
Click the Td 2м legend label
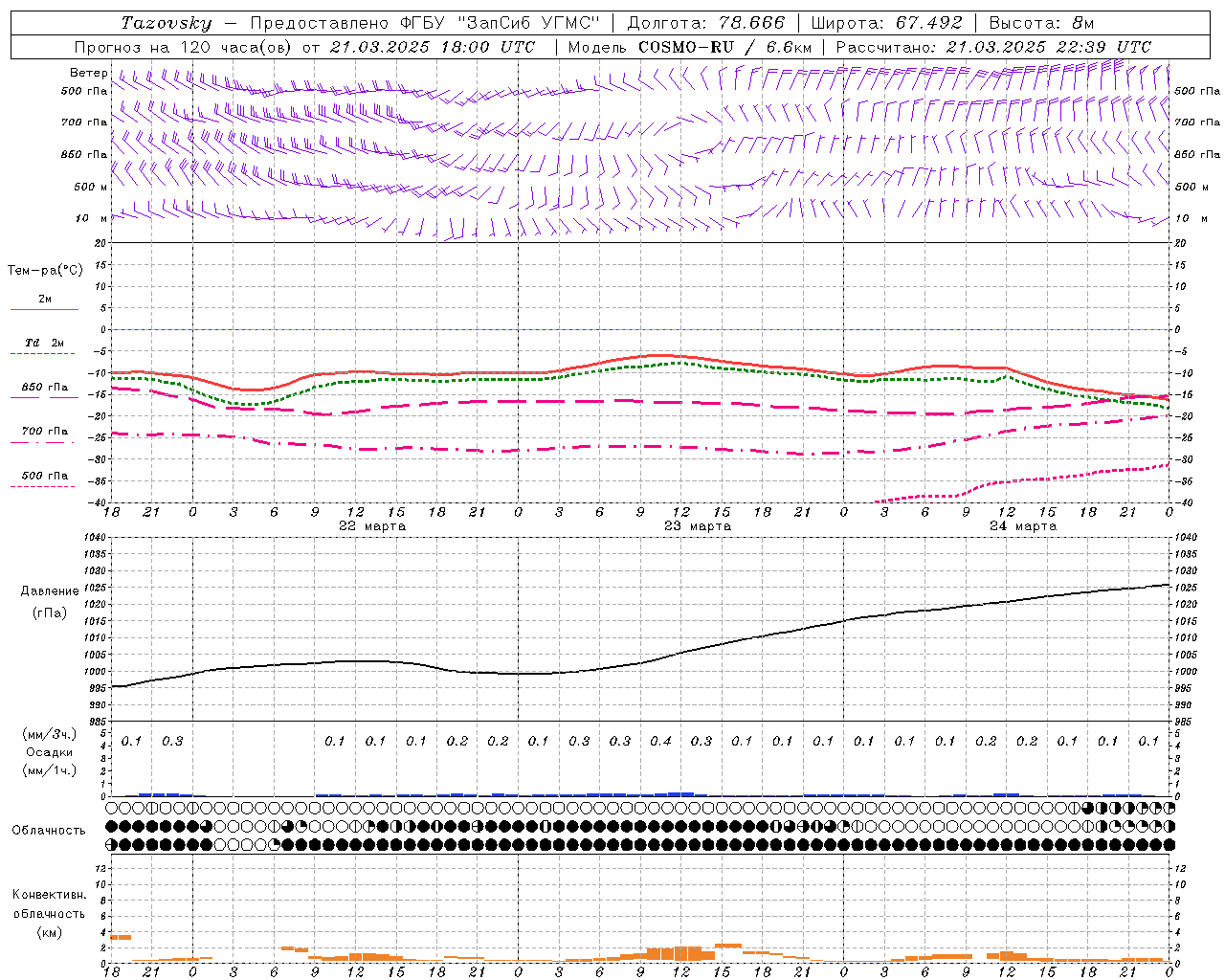[x=45, y=343]
